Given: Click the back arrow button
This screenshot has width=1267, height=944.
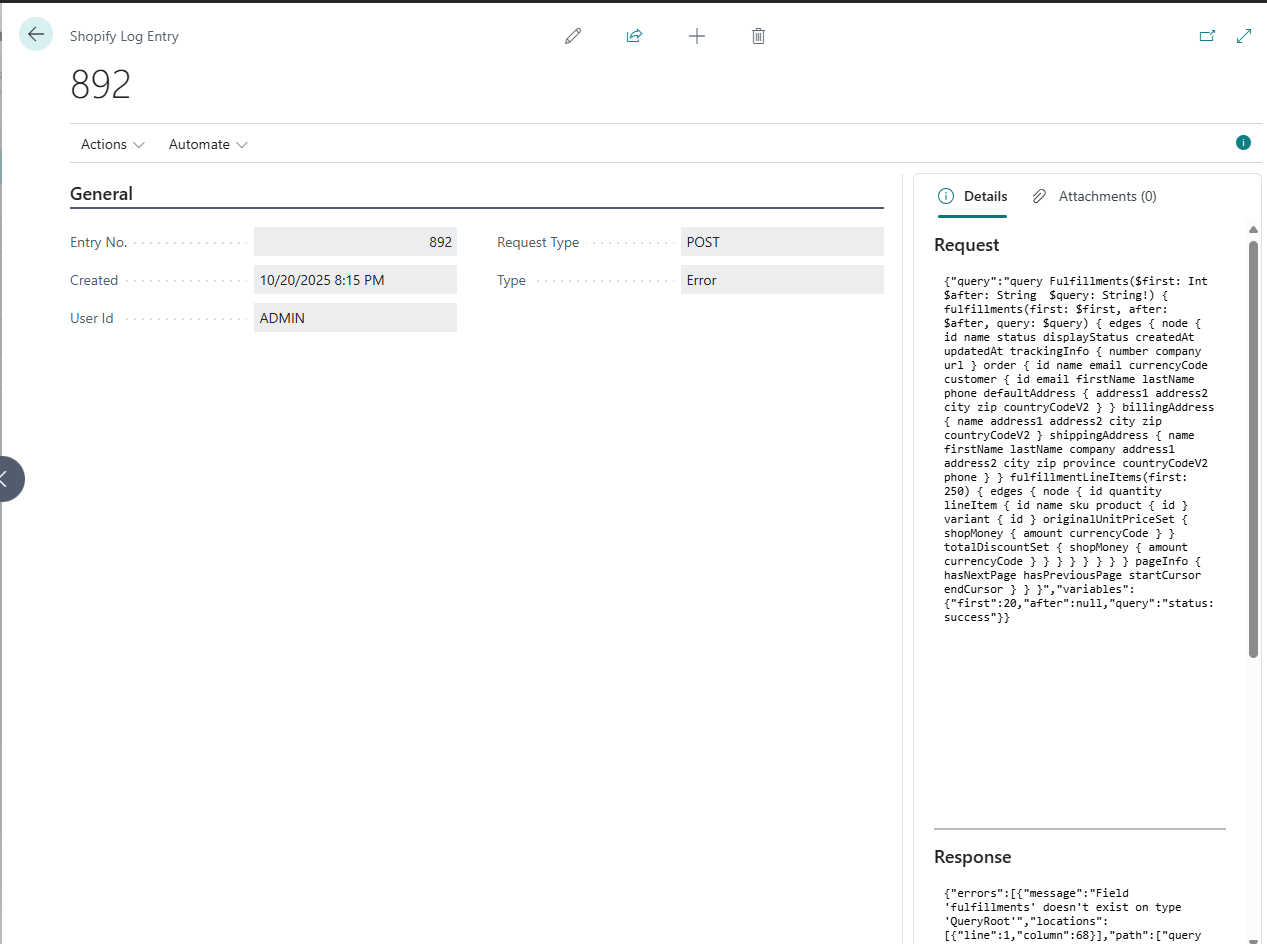Looking at the screenshot, I should [x=36, y=35].
